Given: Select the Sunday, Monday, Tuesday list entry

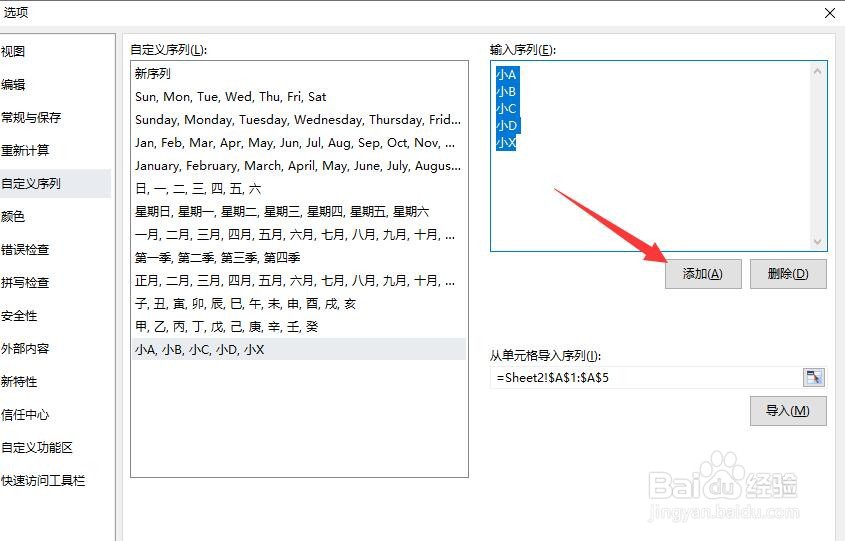Looking at the screenshot, I should tap(299, 120).
